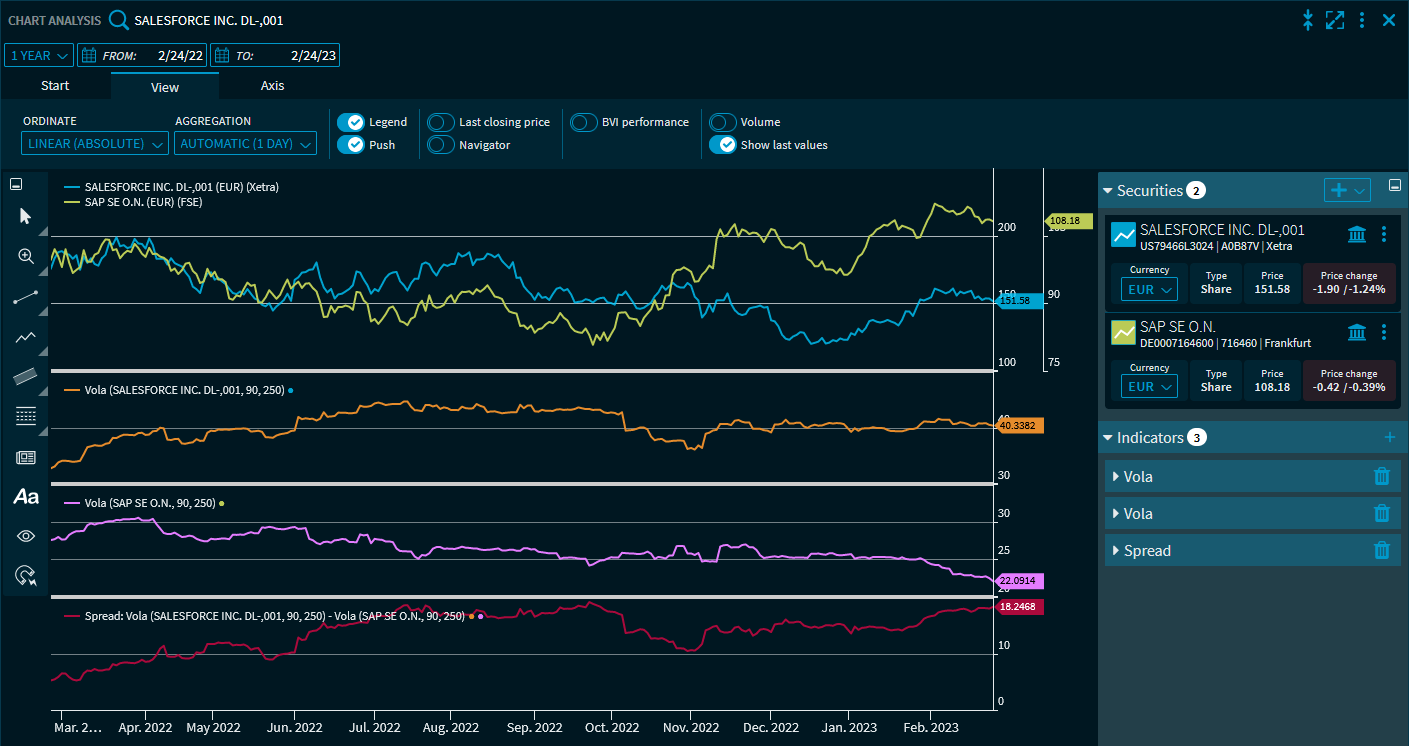Turn on Last closing price toggle

tap(441, 122)
